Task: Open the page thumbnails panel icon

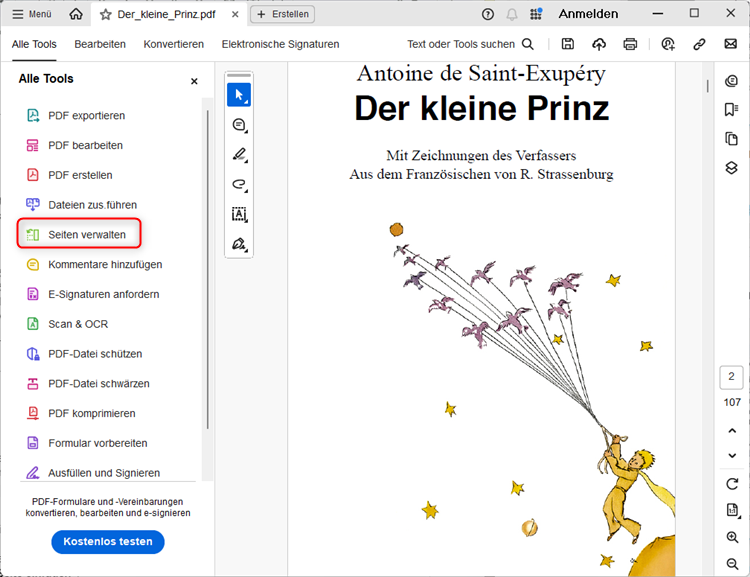Action: 731,139
